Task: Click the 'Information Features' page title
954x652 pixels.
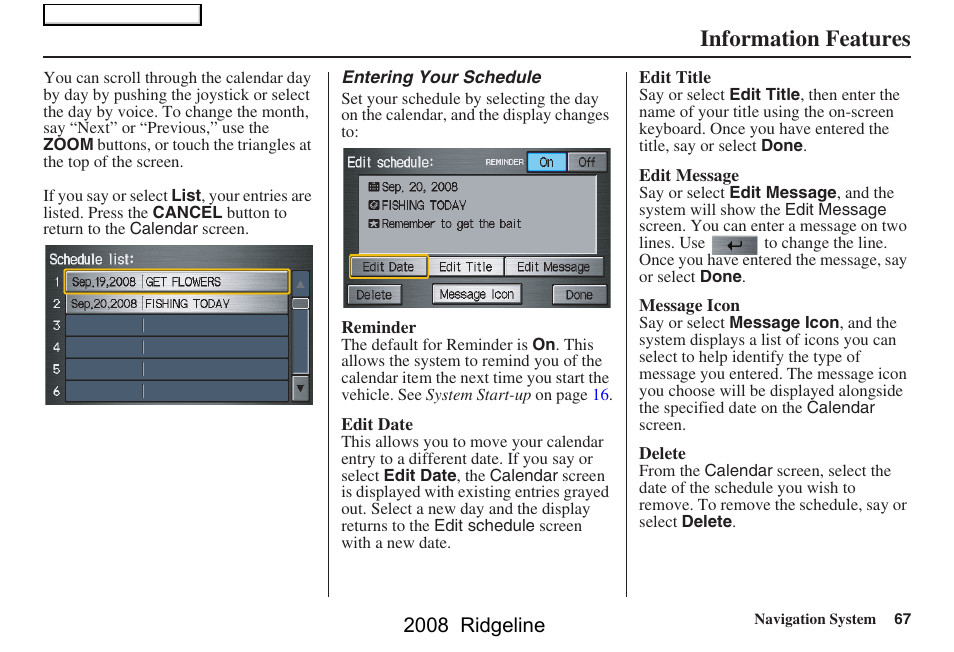Action: point(805,38)
